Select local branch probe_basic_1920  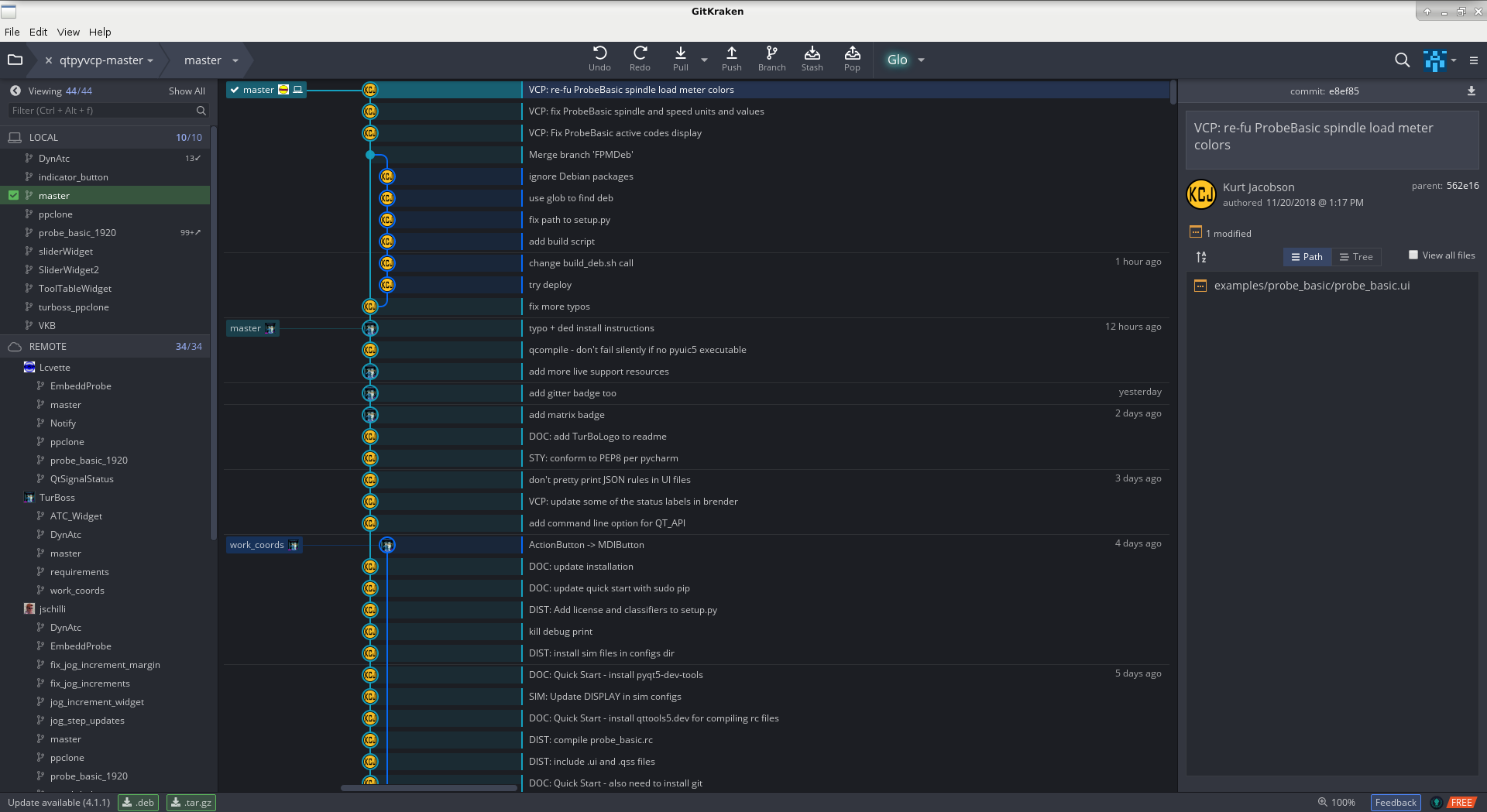[77, 233]
